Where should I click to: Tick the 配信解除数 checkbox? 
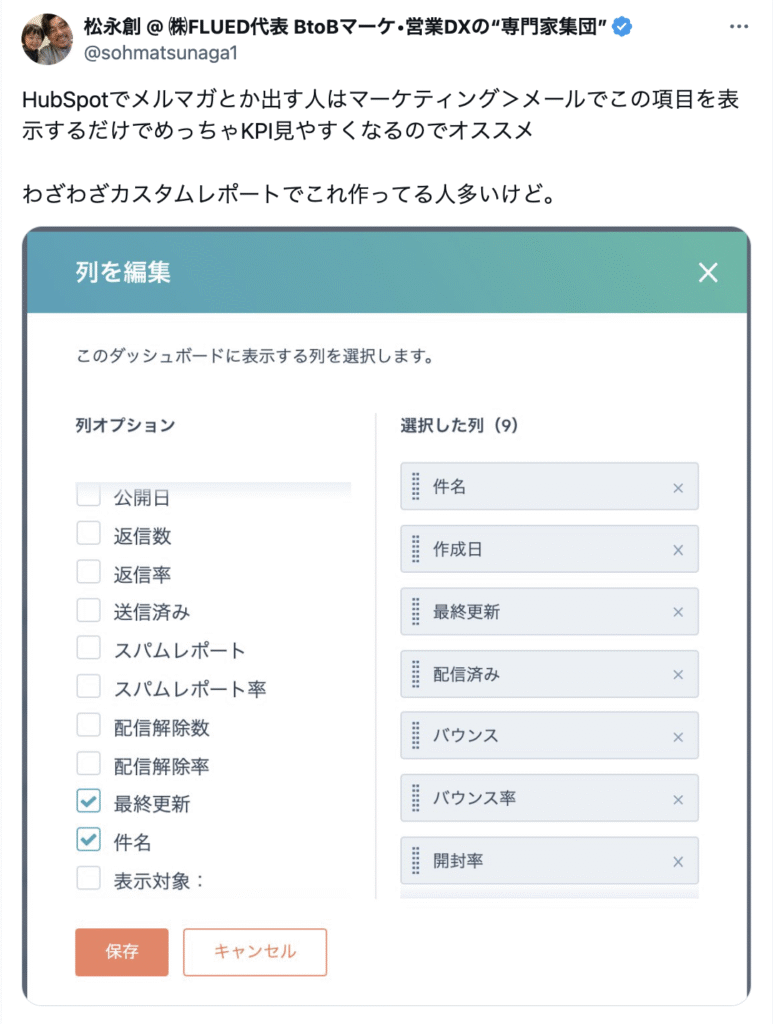[x=88, y=725]
